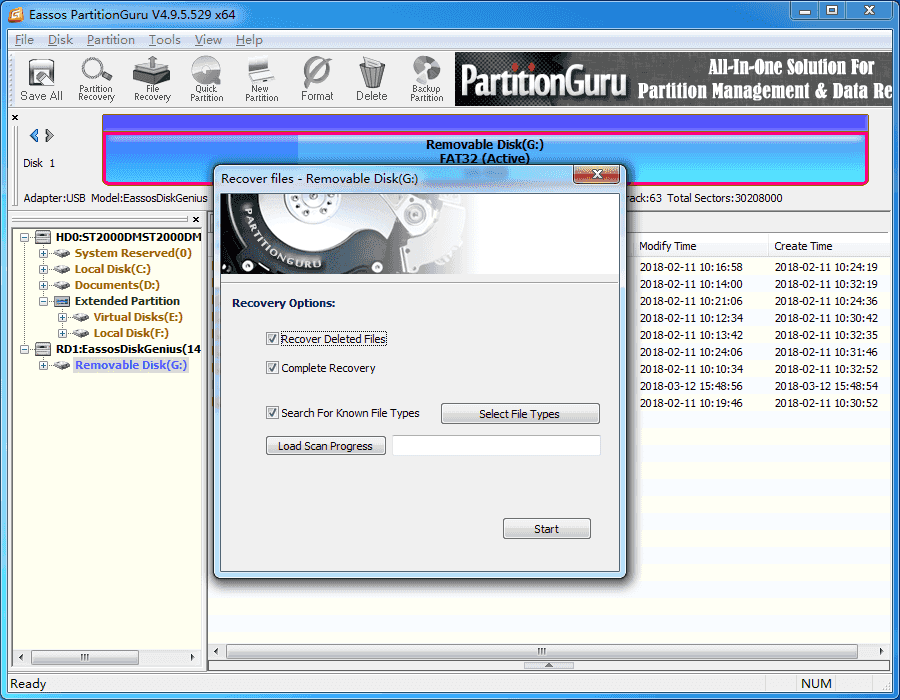The height and width of the screenshot is (700, 900).
Task: Click the tree panel horizontal scrollbar thumb
Action: point(84,657)
